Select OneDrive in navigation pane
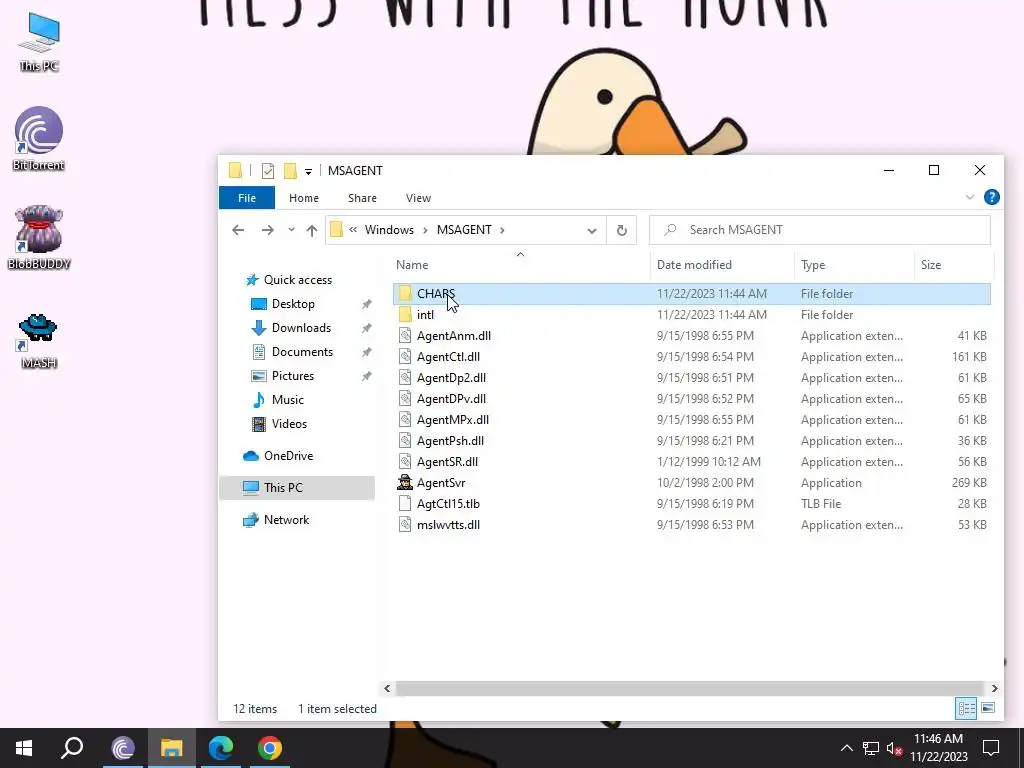 (x=288, y=456)
